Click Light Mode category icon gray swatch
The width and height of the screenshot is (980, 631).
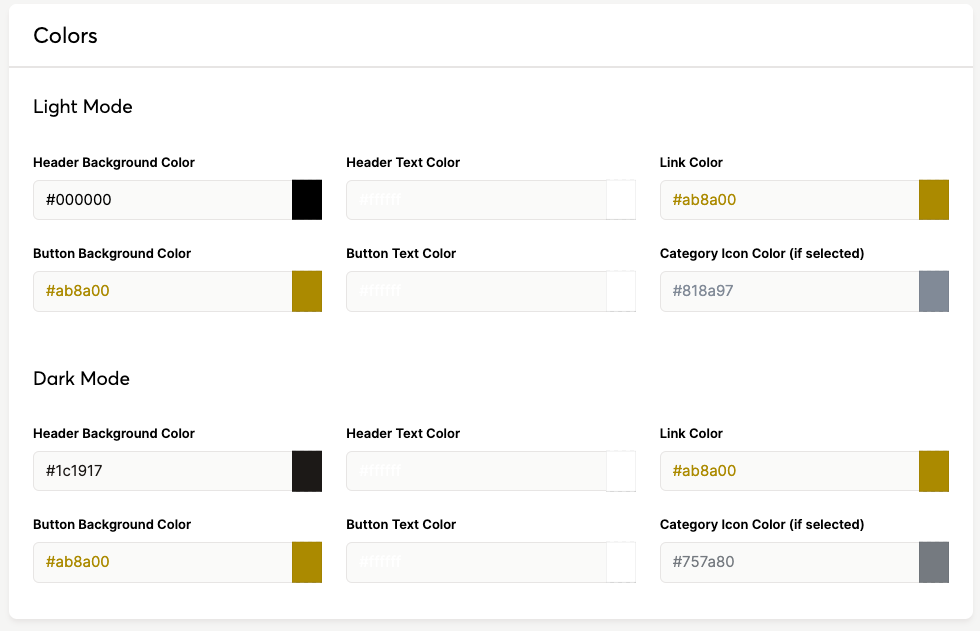point(934,291)
